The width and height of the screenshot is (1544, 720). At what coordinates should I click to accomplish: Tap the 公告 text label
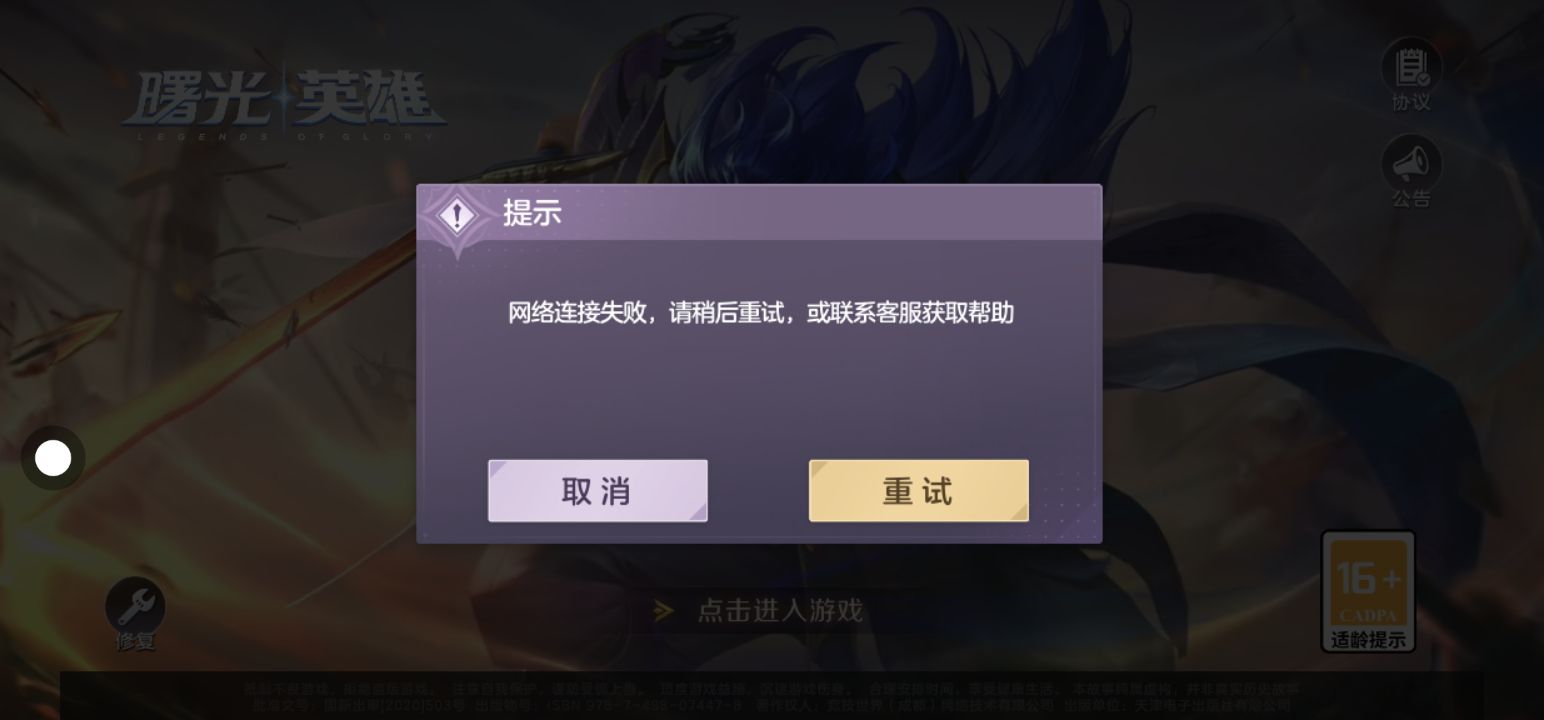1411,199
